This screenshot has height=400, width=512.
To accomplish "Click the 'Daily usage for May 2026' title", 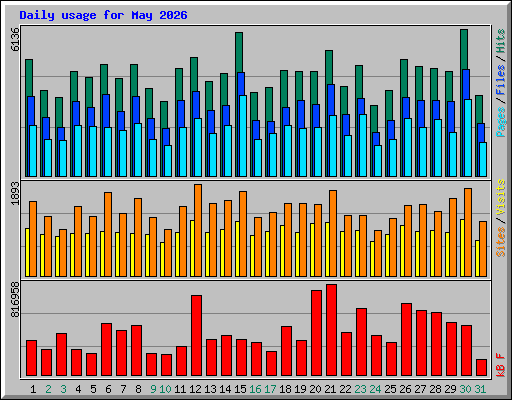I will click(x=103, y=15).
